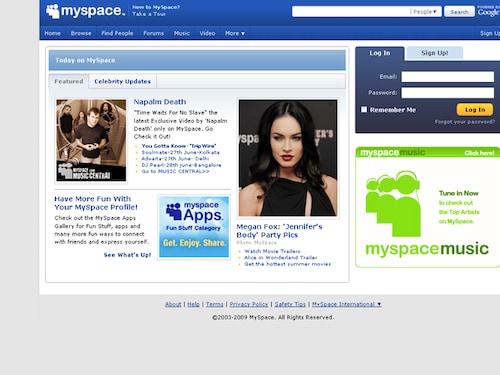Go to Home in the navigation bar
The height and width of the screenshot is (375, 500).
pos(53,33)
